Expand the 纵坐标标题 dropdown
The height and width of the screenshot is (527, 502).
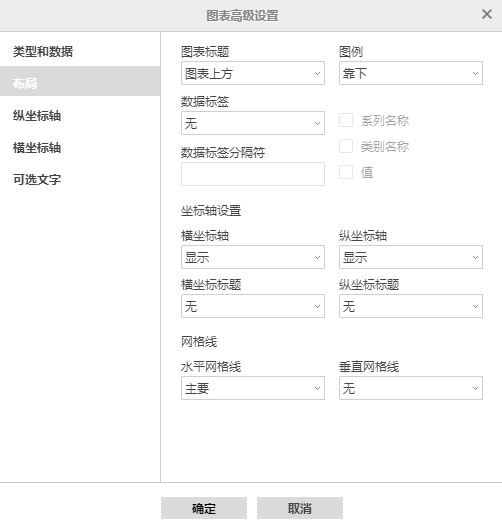[x=411, y=306]
